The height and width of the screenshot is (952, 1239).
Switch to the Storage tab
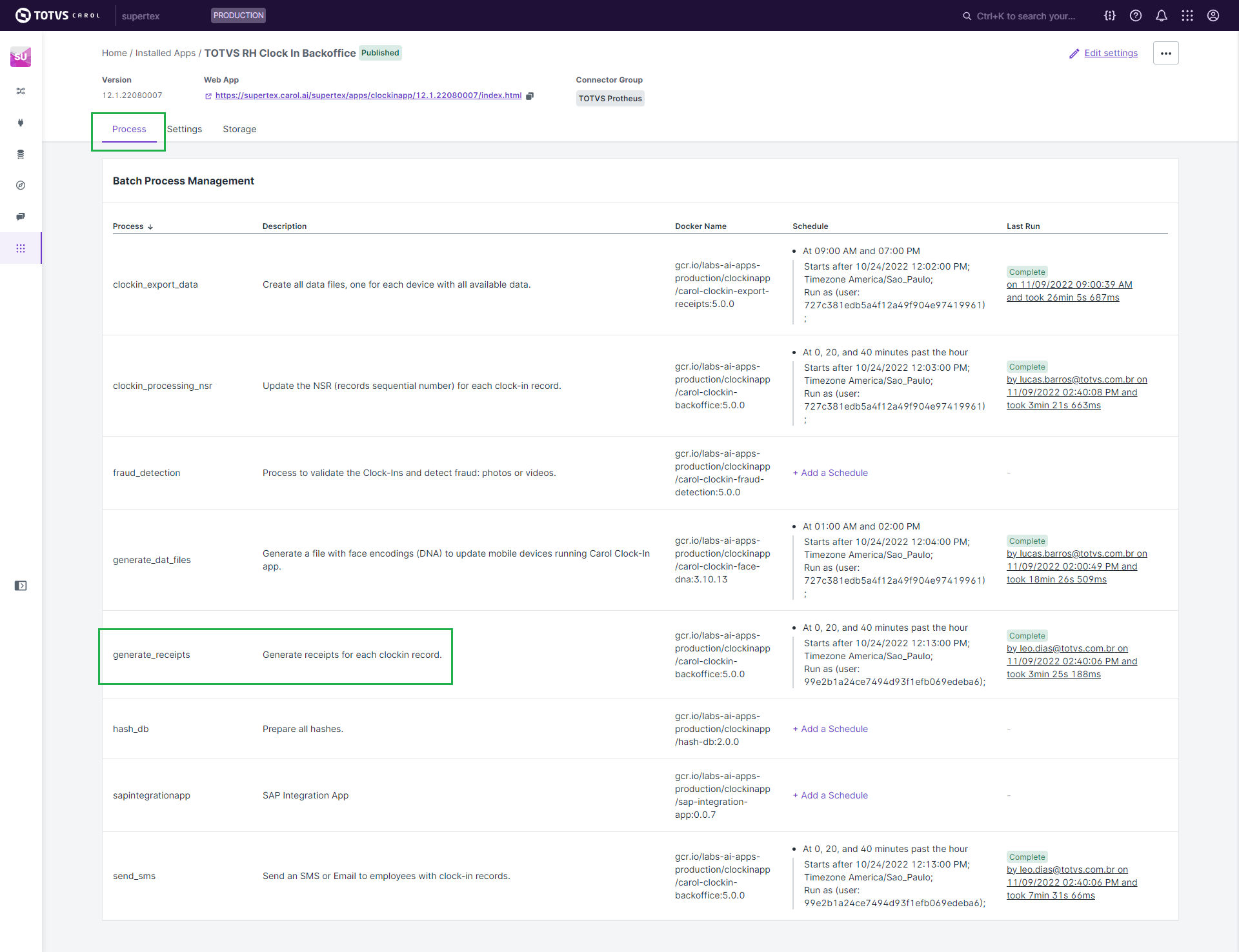pos(239,129)
